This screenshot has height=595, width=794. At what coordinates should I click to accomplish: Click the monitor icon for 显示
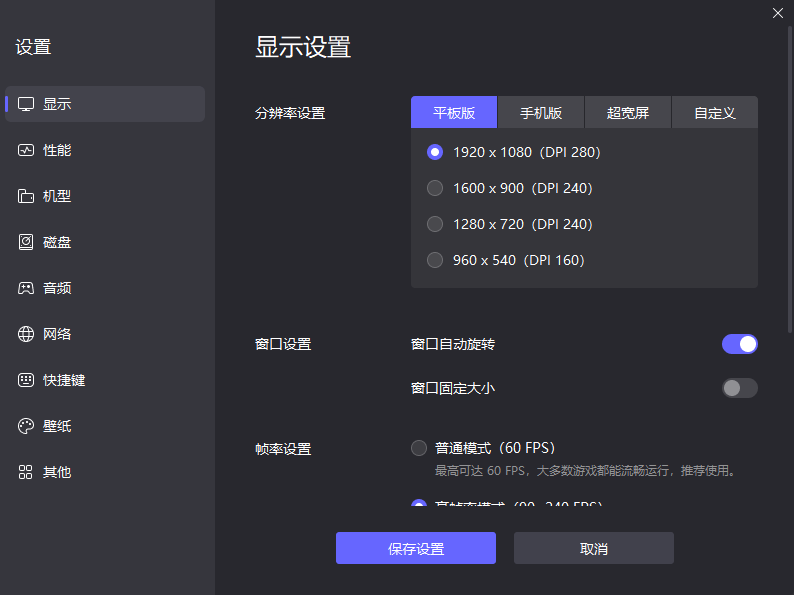click(x=26, y=104)
